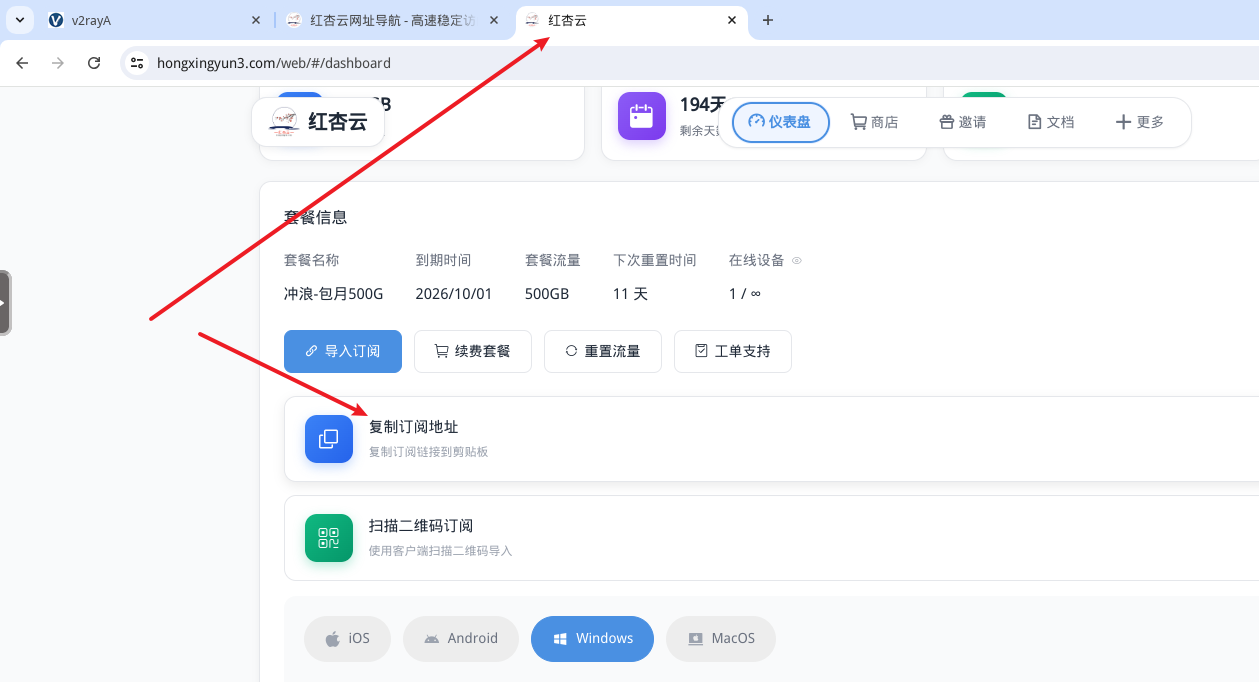The height and width of the screenshot is (682, 1259).
Task: Click the 续费套餐 button
Action: 472,351
